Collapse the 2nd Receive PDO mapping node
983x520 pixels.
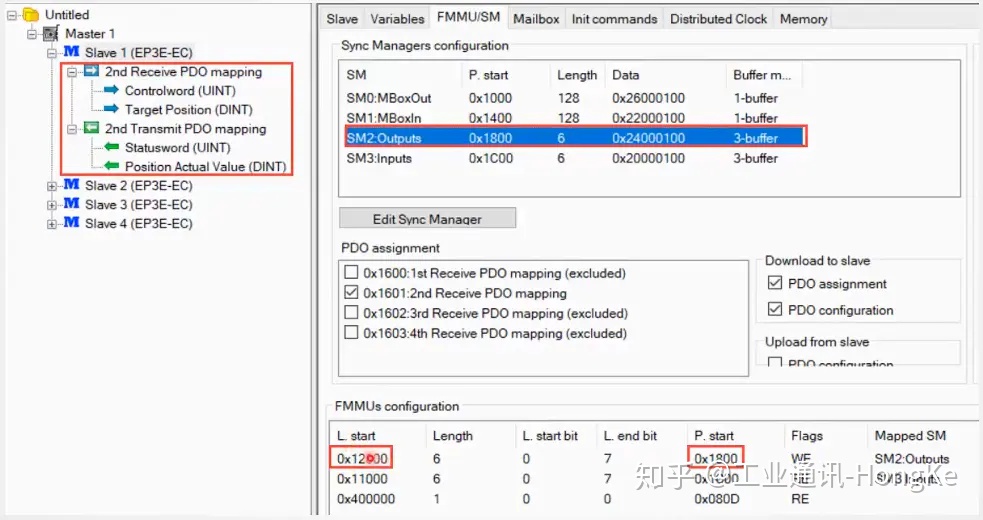72,72
